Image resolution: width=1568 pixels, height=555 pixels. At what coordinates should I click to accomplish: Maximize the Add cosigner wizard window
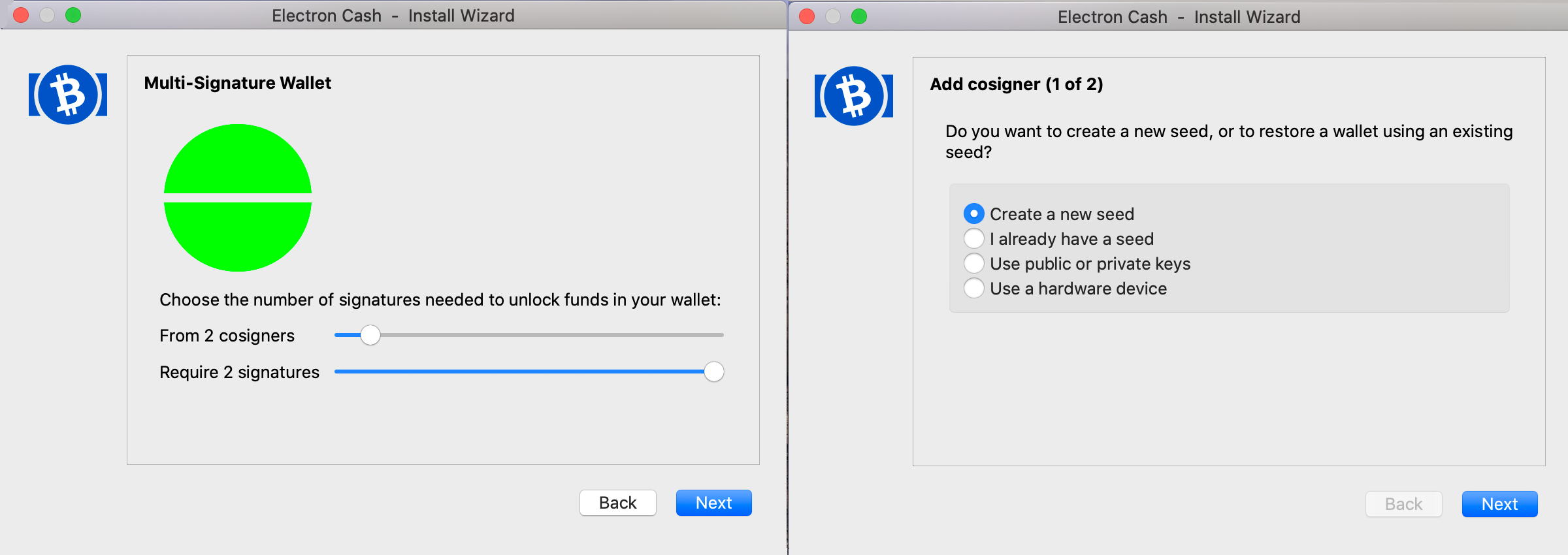pyautogui.click(x=859, y=16)
